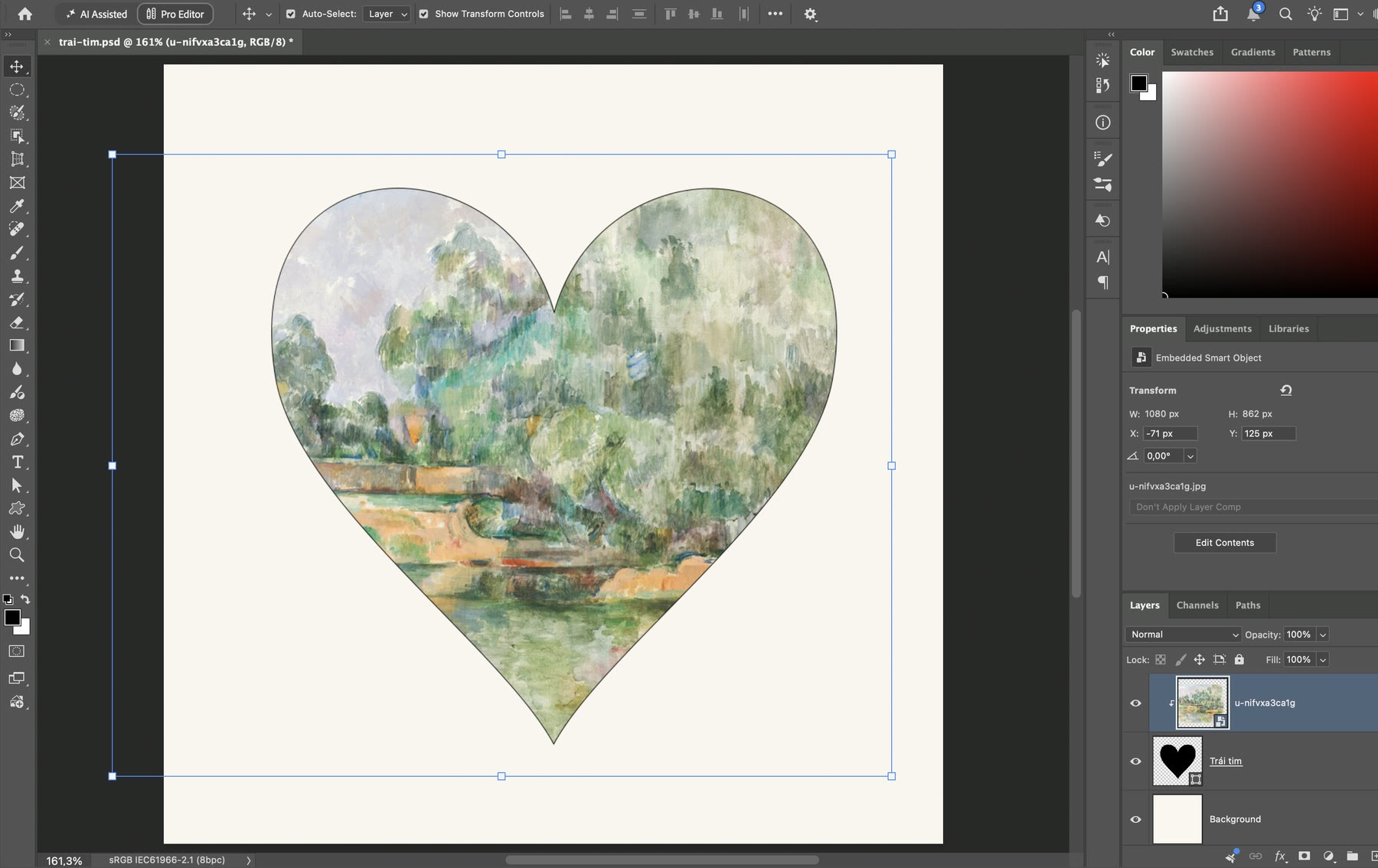Select the Zoom tool

(x=17, y=555)
